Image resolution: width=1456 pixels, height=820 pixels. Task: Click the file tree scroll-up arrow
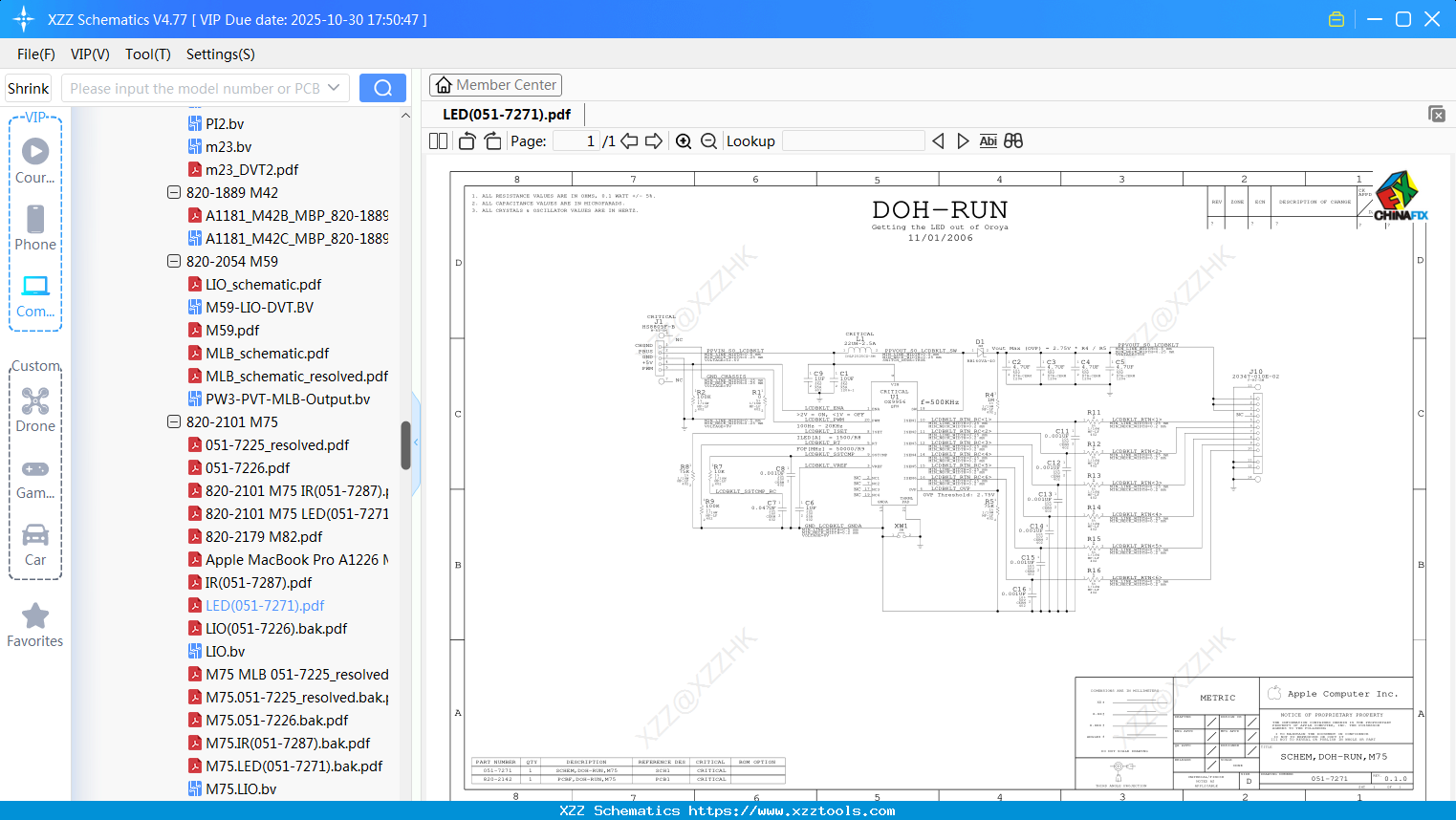(405, 116)
